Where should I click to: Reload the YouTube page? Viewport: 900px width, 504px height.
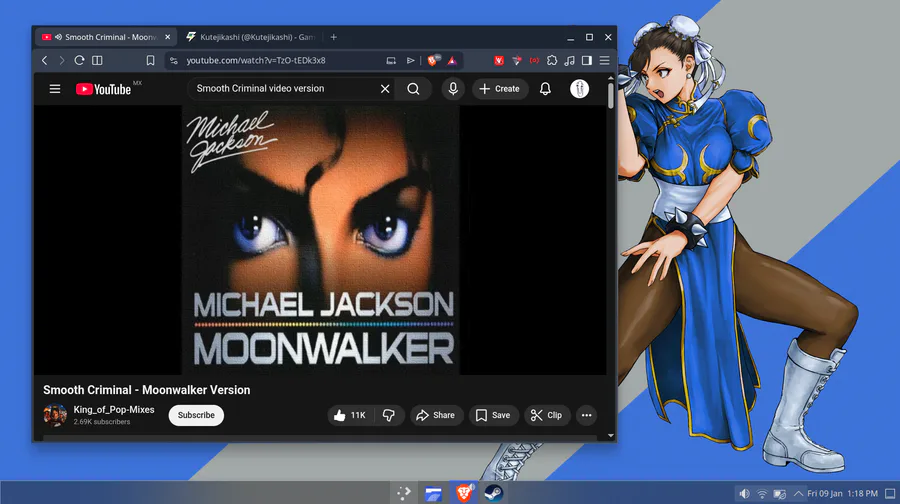[x=79, y=60]
